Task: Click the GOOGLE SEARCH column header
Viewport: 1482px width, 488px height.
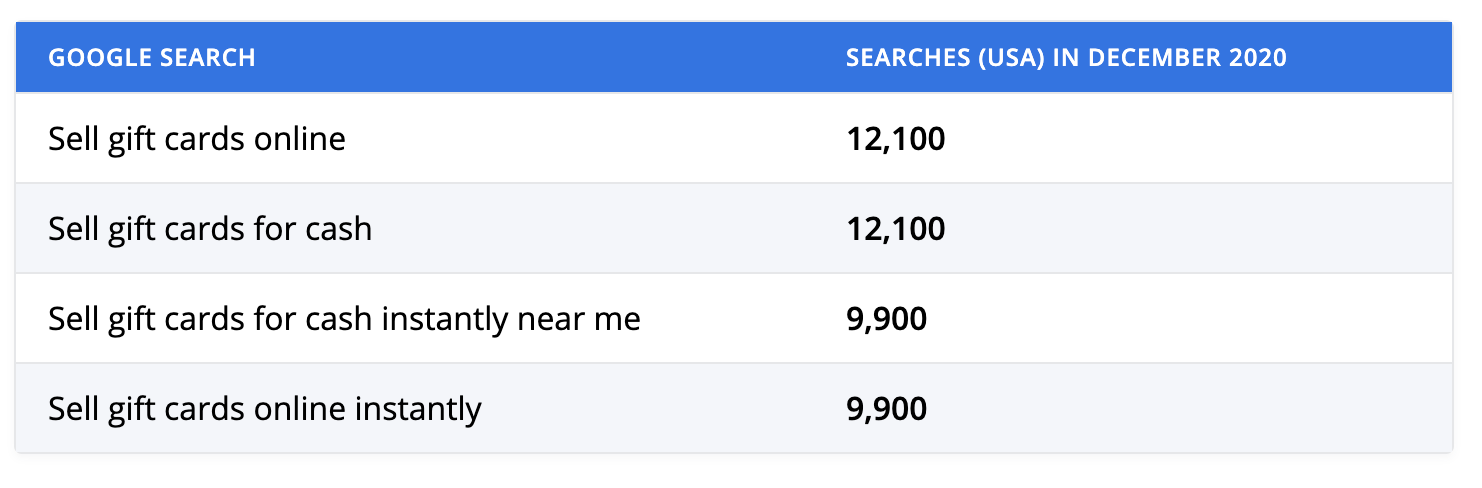Action: click(x=152, y=58)
